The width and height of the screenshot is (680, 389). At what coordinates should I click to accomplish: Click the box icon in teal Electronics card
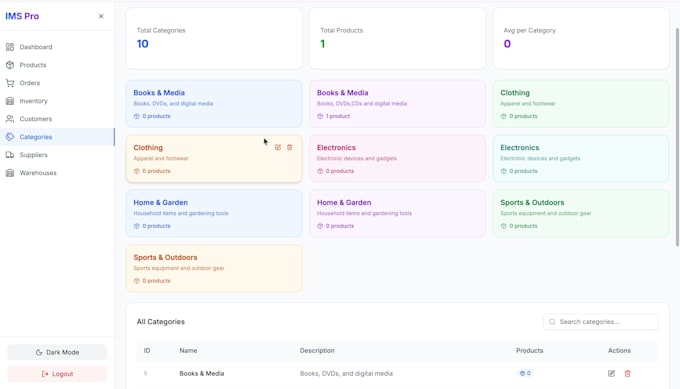coord(503,171)
